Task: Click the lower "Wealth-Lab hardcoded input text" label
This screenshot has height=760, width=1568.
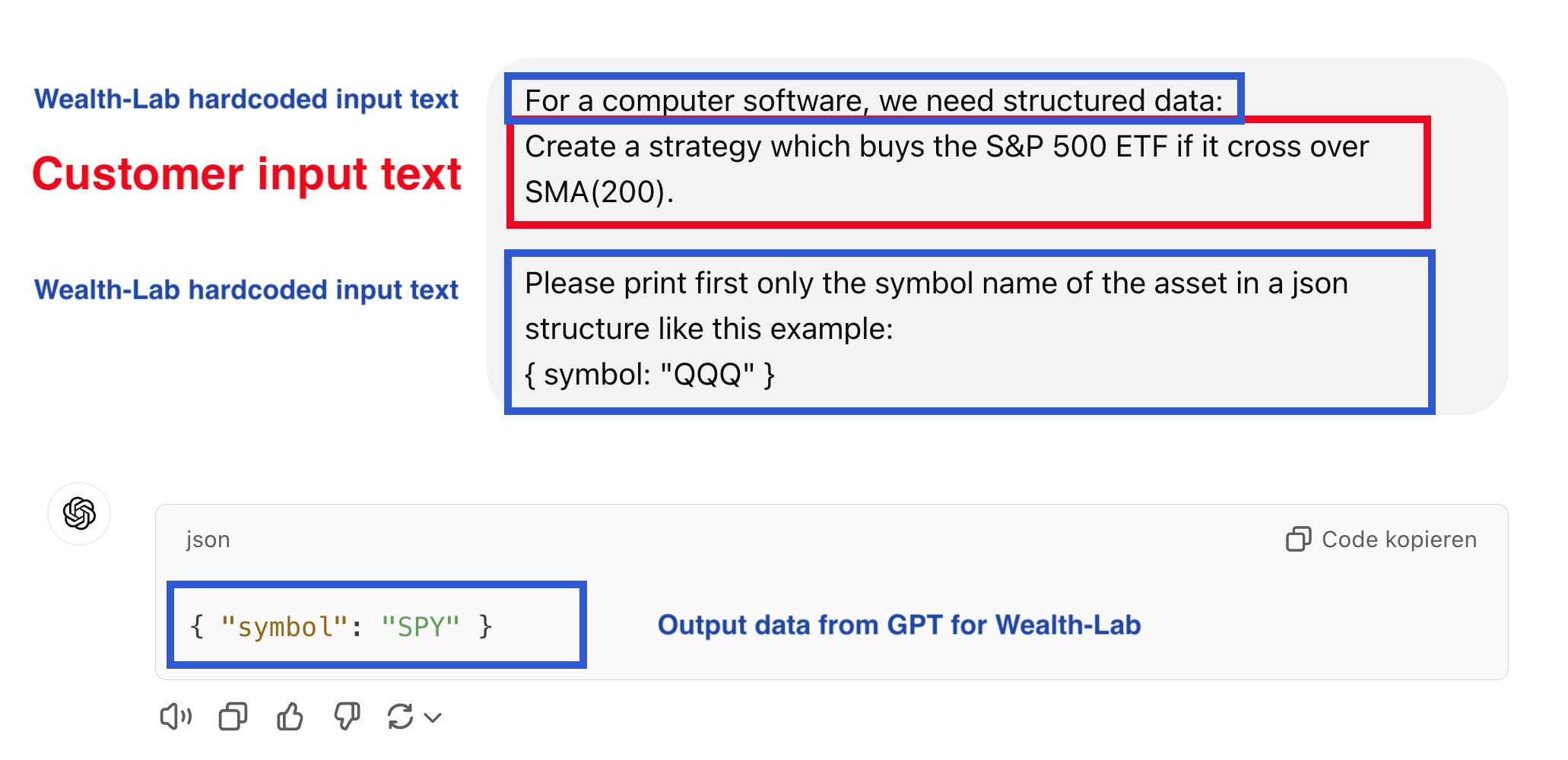Action: coord(246,290)
